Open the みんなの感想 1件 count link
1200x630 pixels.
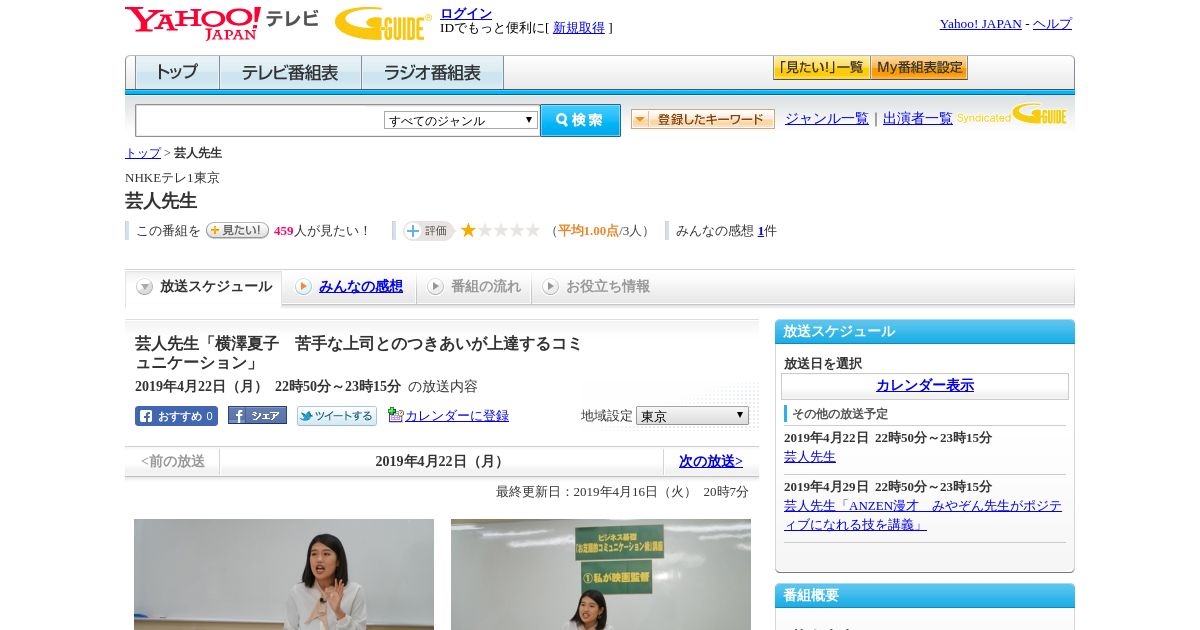[761, 231]
